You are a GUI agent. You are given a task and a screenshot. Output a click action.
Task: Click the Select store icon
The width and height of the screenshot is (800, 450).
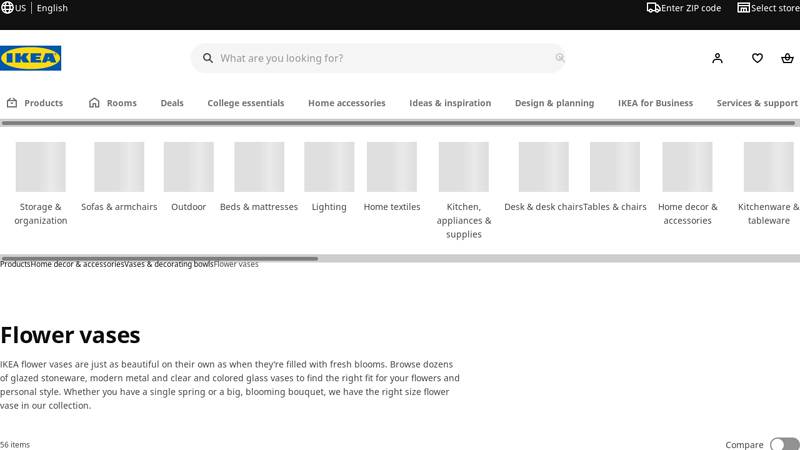[x=743, y=8]
